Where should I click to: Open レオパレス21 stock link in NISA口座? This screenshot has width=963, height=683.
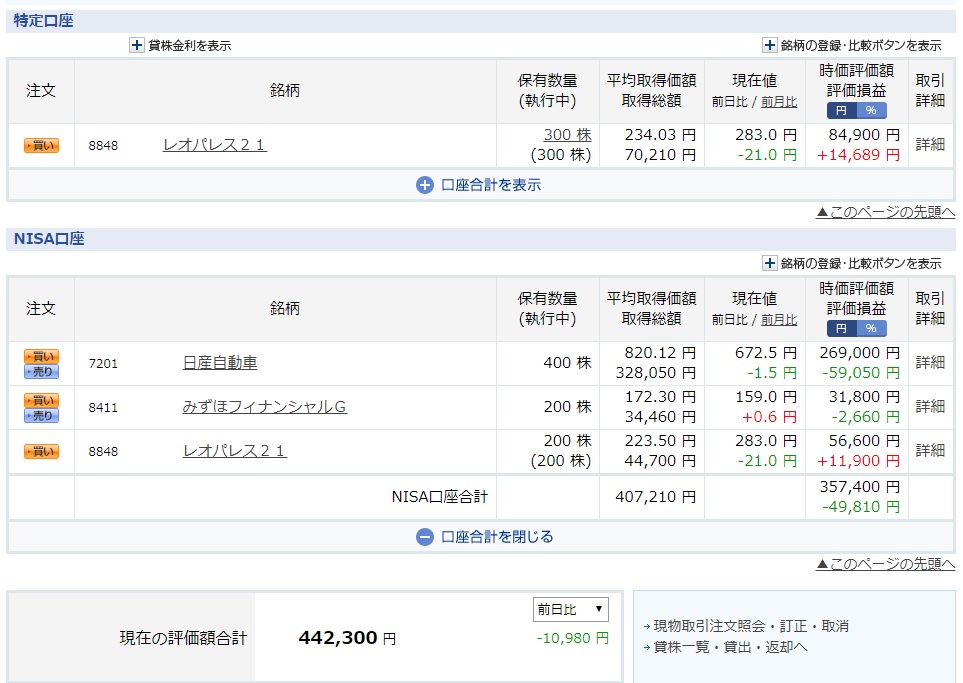[x=235, y=451]
